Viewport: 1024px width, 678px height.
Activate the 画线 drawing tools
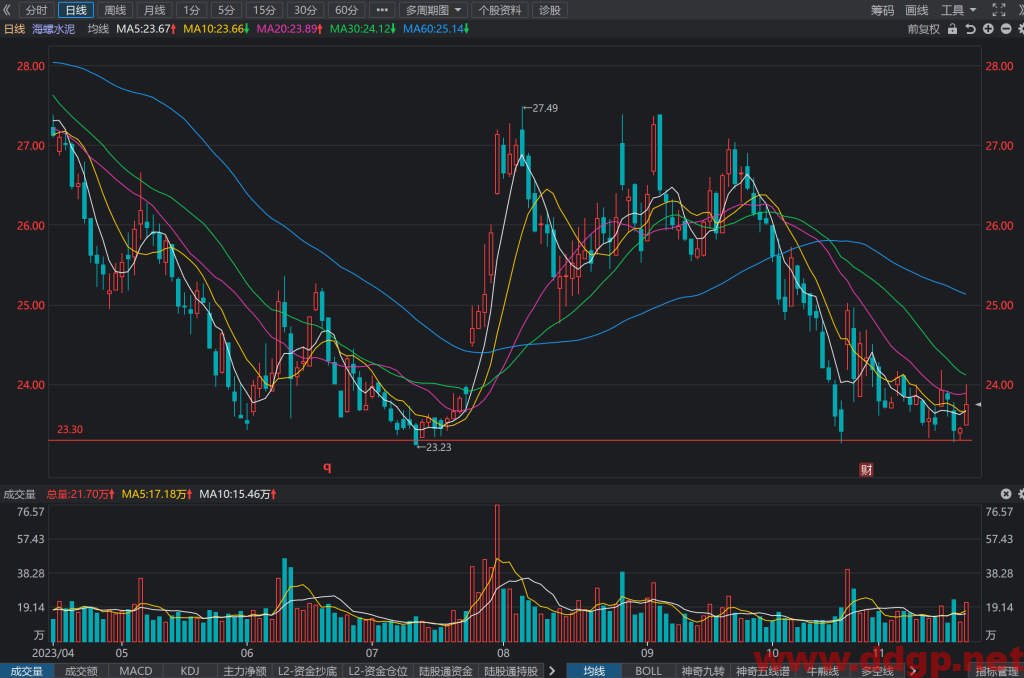tap(917, 10)
